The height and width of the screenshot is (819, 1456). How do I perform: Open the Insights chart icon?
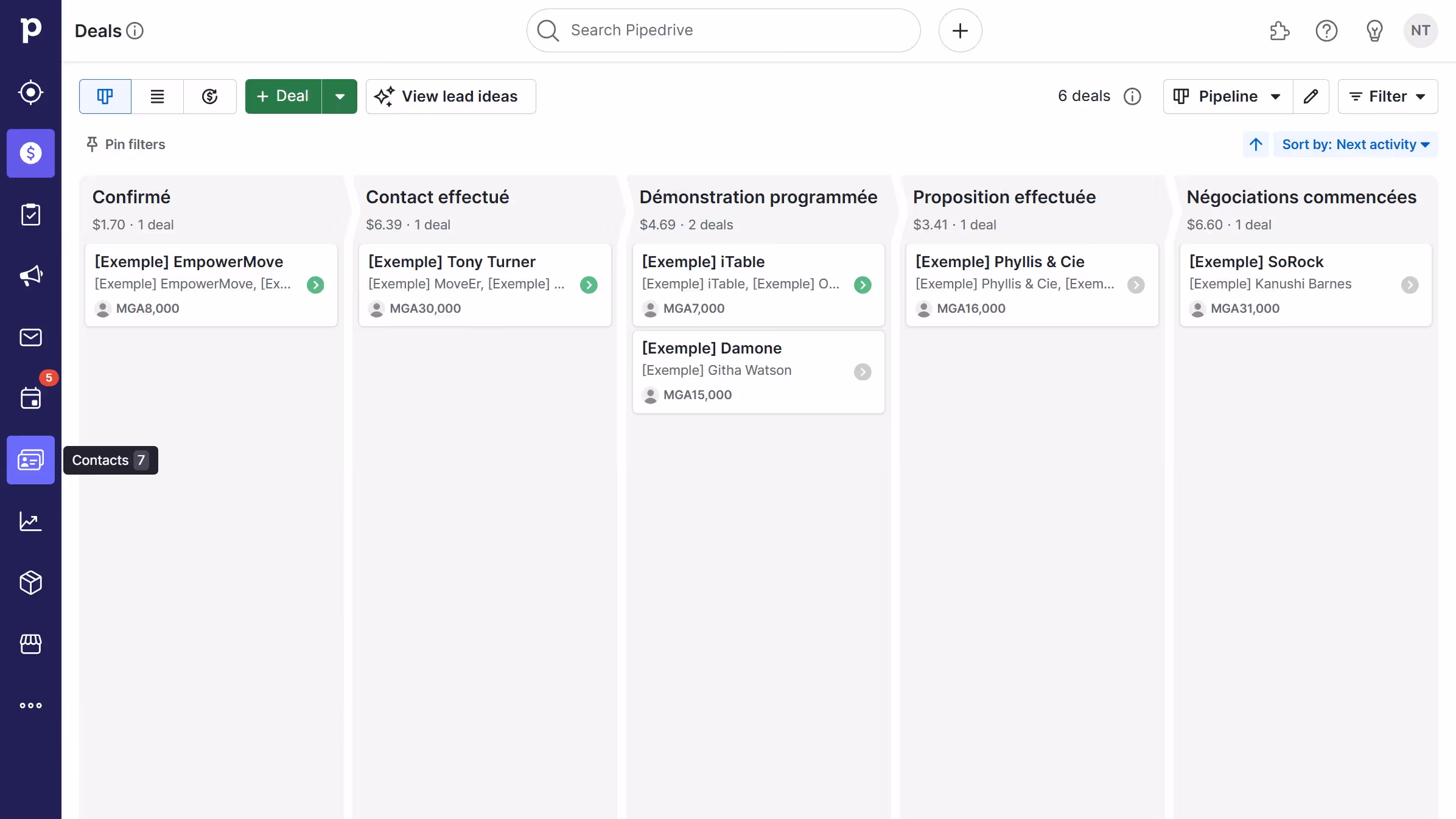(30, 521)
